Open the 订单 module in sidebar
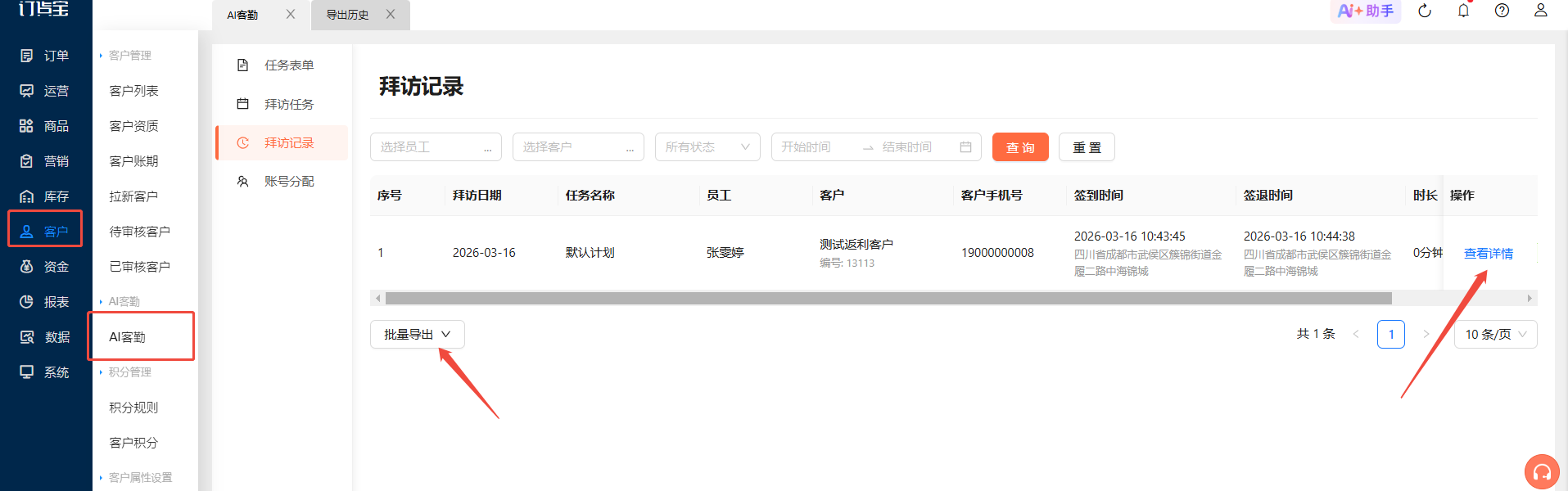This screenshot has width=1568, height=491. (45, 56)
